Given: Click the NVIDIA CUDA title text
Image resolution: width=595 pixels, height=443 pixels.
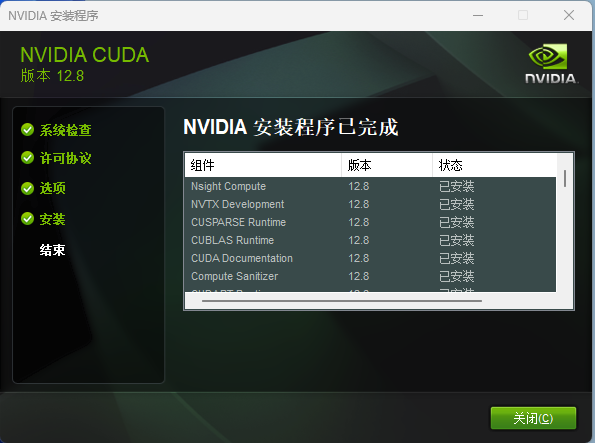Looking at the screenshot, I should (x=85, y=55).
